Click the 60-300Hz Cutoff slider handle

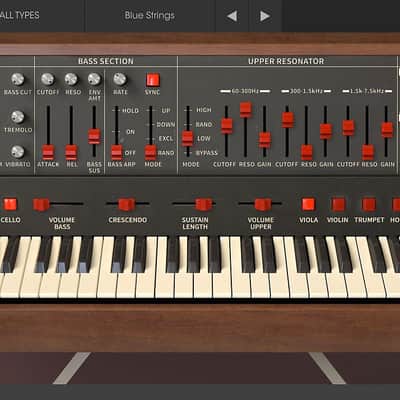[x=227, y=126]
